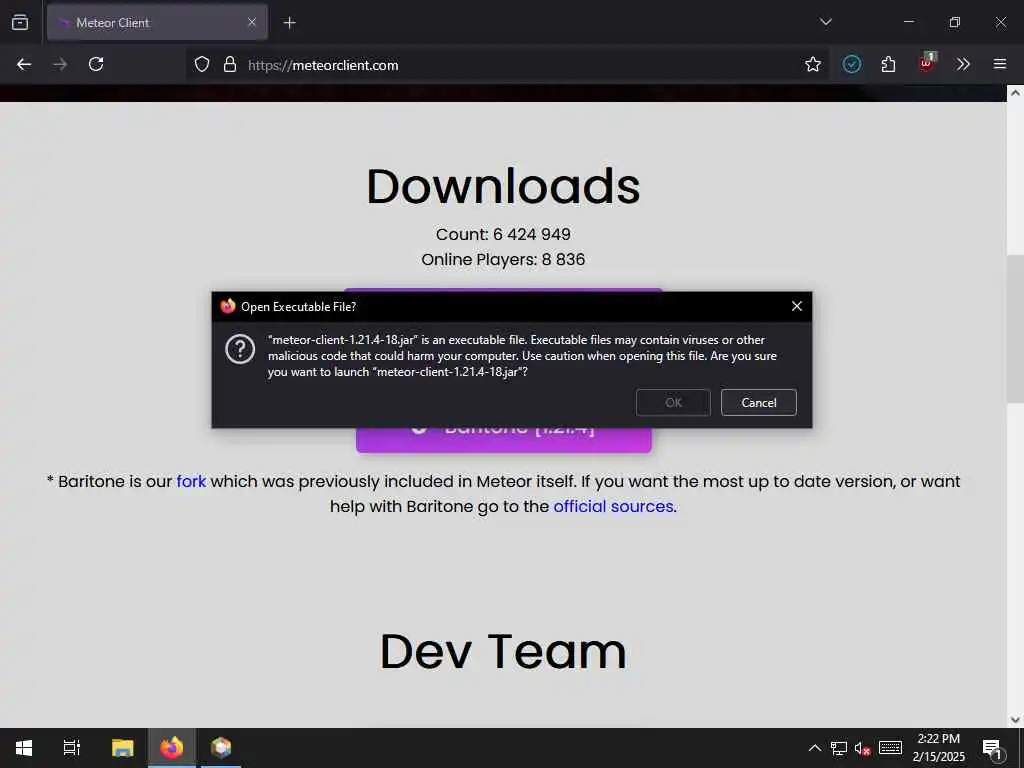The width and height of the screenshot is (1024, 768).
Task: Show hidden system tray icons
Action: pyautogui.click(x=814, y=748)
